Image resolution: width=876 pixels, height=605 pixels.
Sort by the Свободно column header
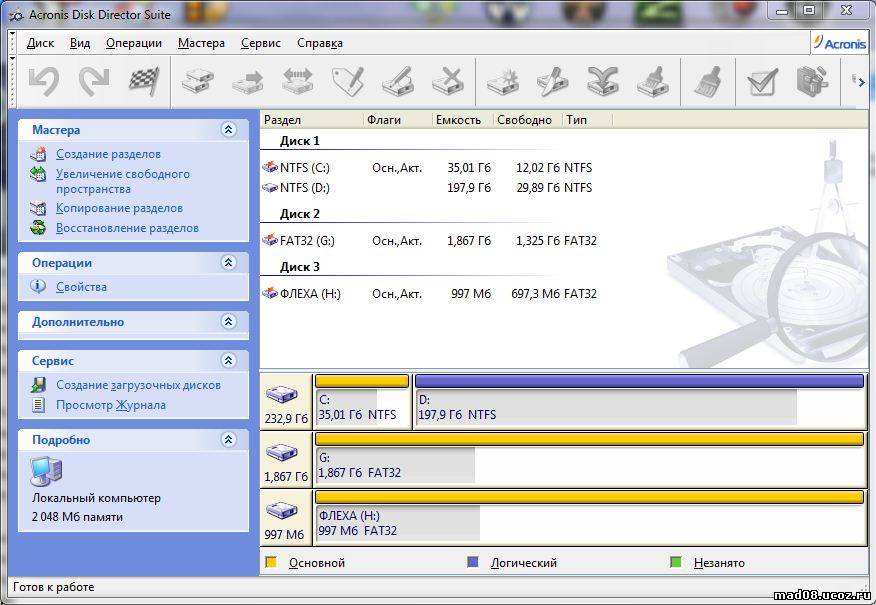(x=527, y=120)
